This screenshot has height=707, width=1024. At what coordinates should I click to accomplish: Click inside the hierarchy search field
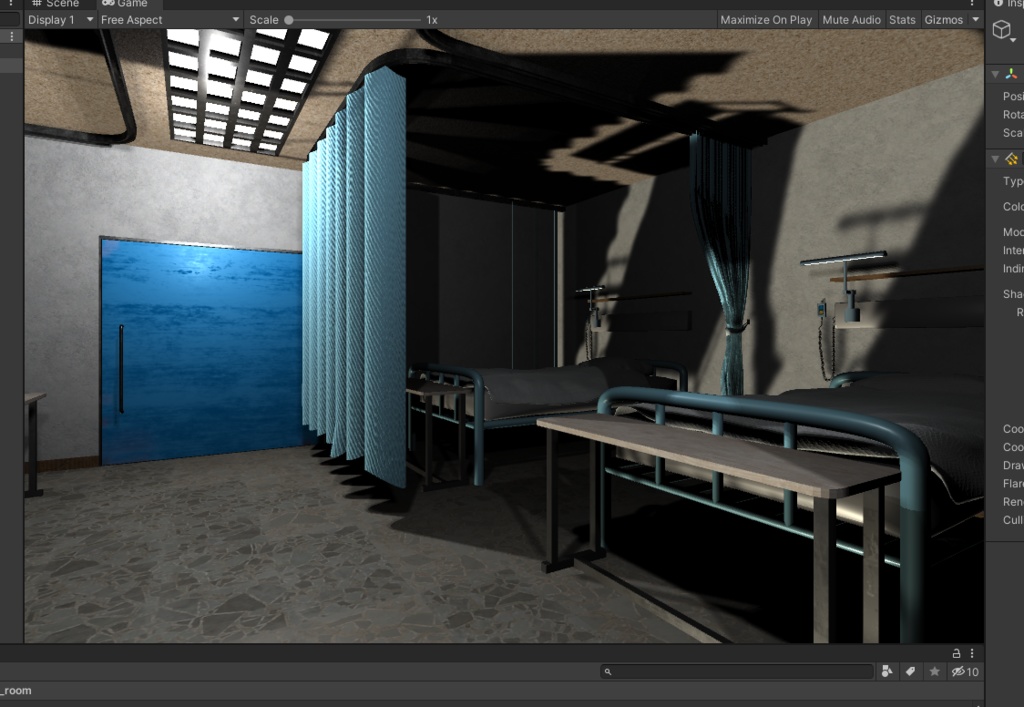[735, 671]
